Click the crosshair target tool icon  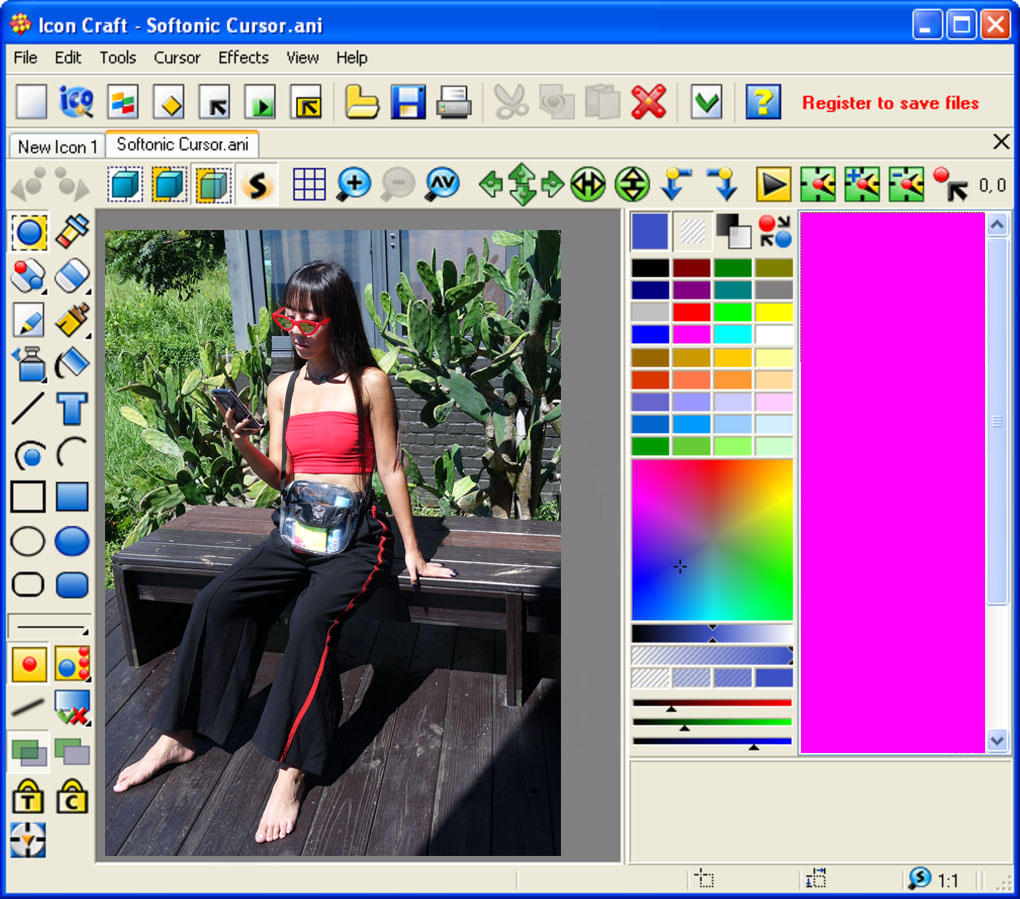pyautogui.click(x=28, y=839)
